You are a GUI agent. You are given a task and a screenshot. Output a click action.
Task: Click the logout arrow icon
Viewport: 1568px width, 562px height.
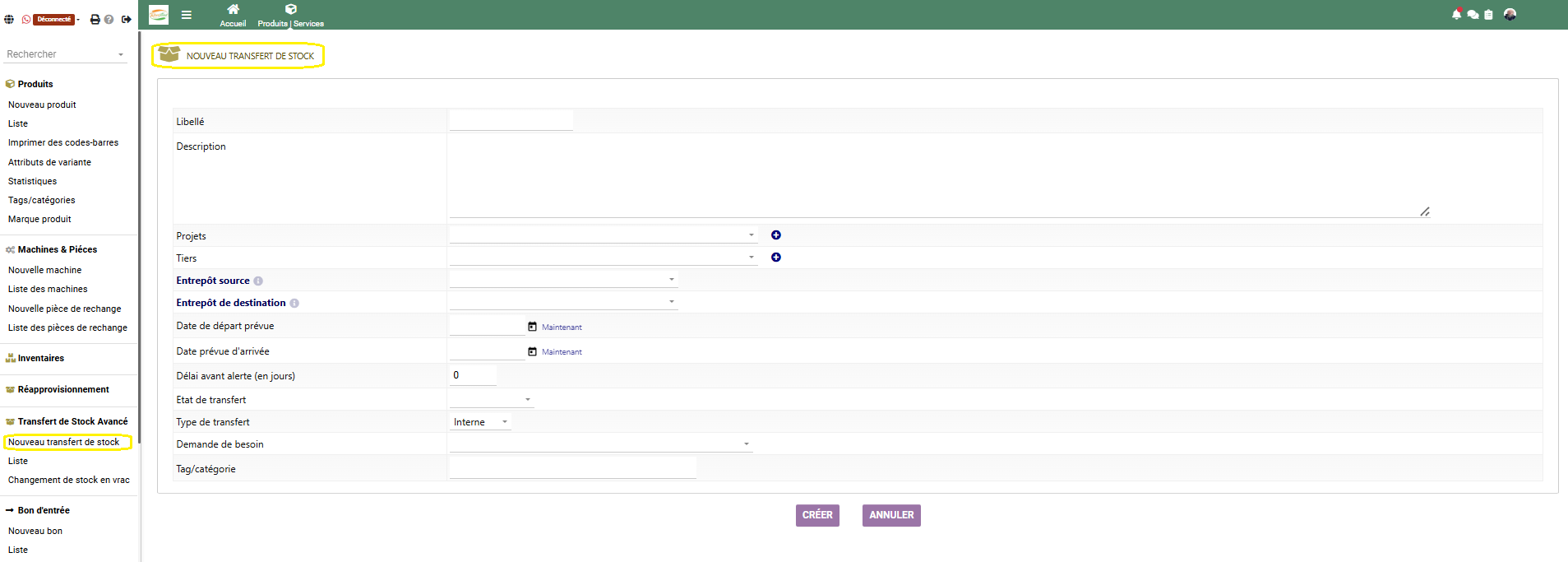point(126,19)
